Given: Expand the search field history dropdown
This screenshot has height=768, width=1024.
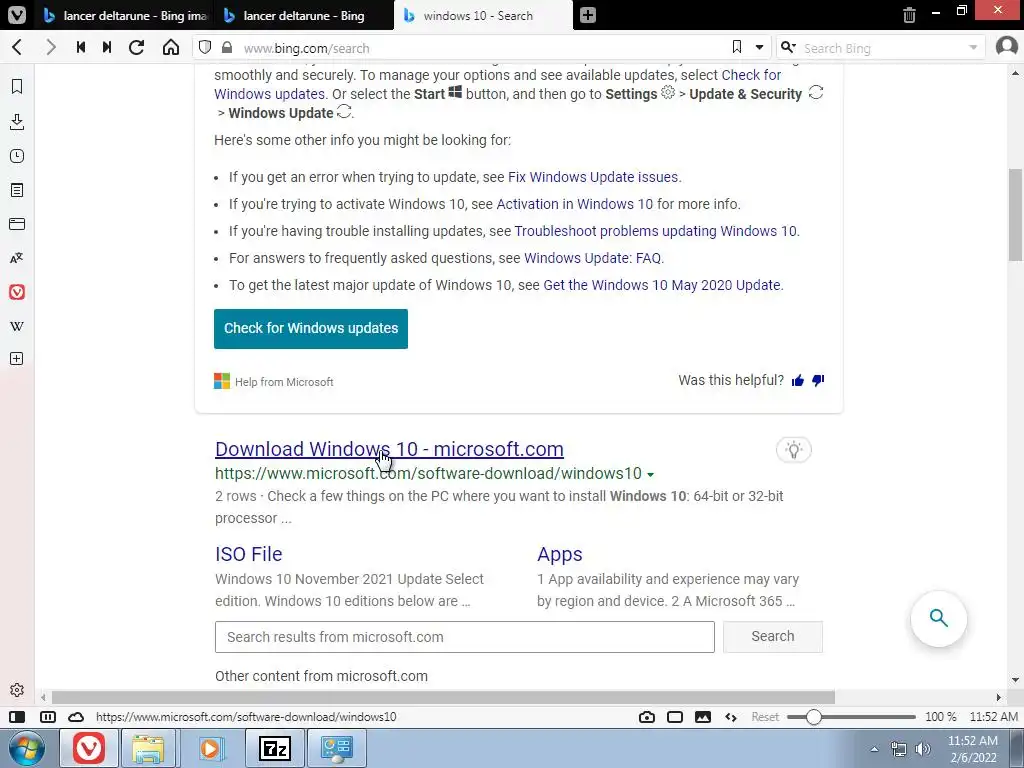Looking at the screenshot, I should tap(972, 48).
